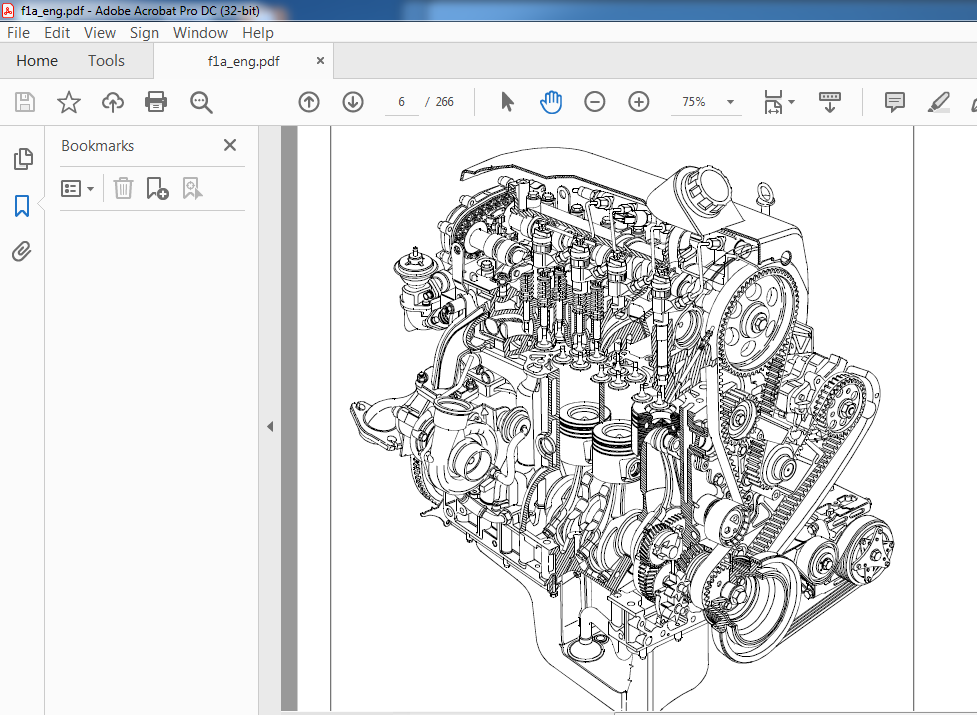
Task: Delete selected bookmark with trash icon
Action: click(123, 188)
